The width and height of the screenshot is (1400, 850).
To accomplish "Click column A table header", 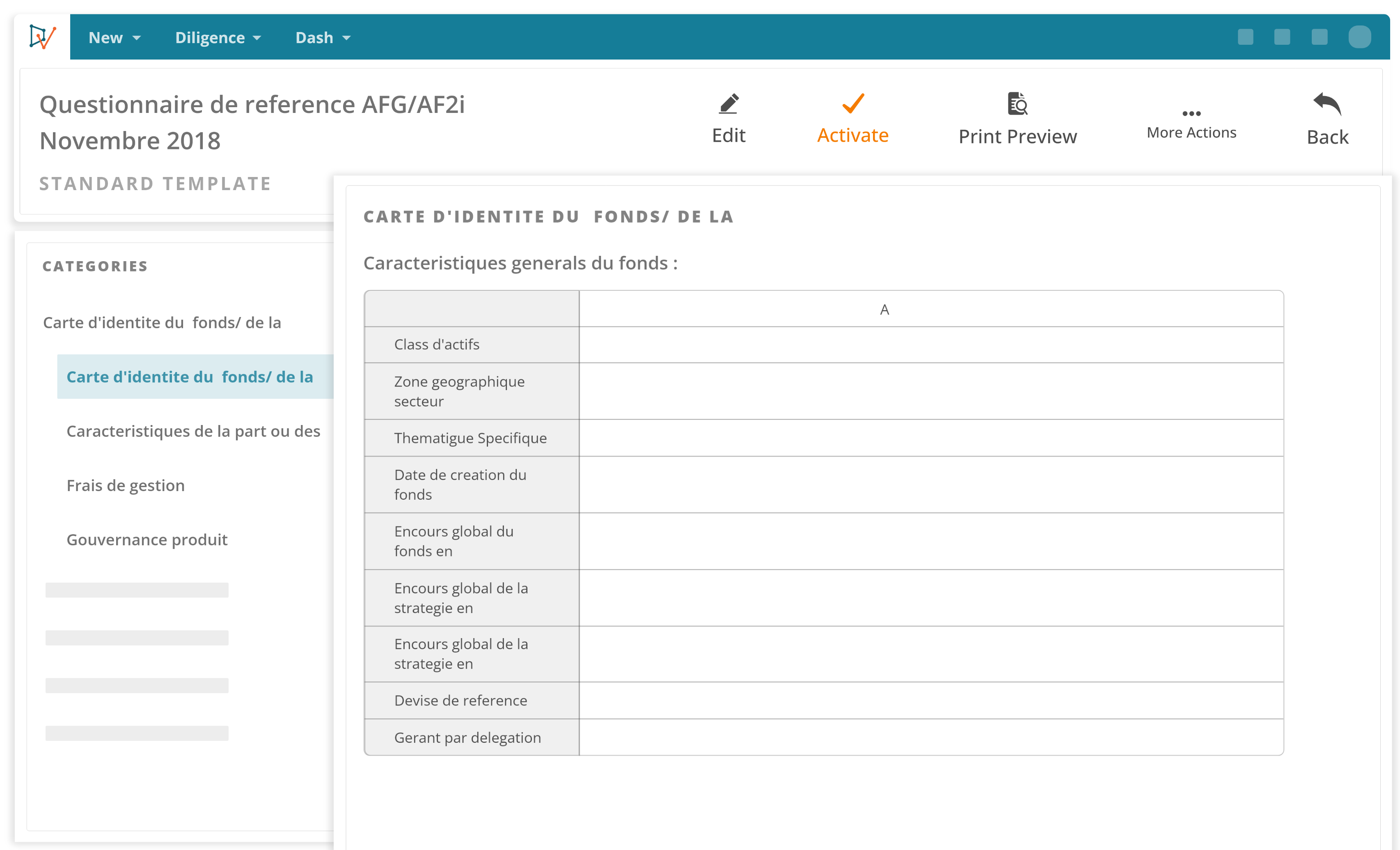I will [x=884, y=309].
